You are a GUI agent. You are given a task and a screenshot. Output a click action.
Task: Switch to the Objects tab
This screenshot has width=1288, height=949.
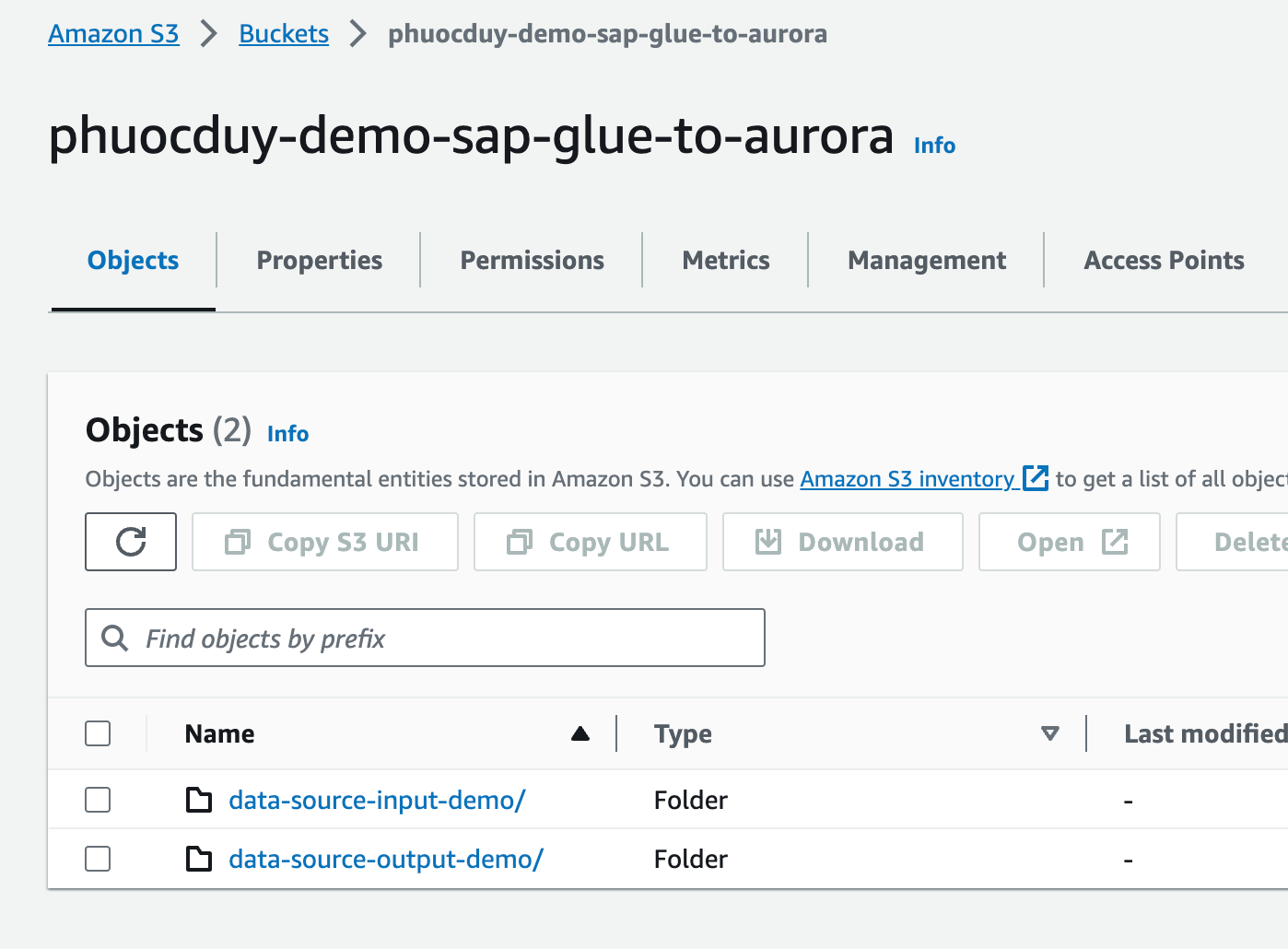pos(134,261)
